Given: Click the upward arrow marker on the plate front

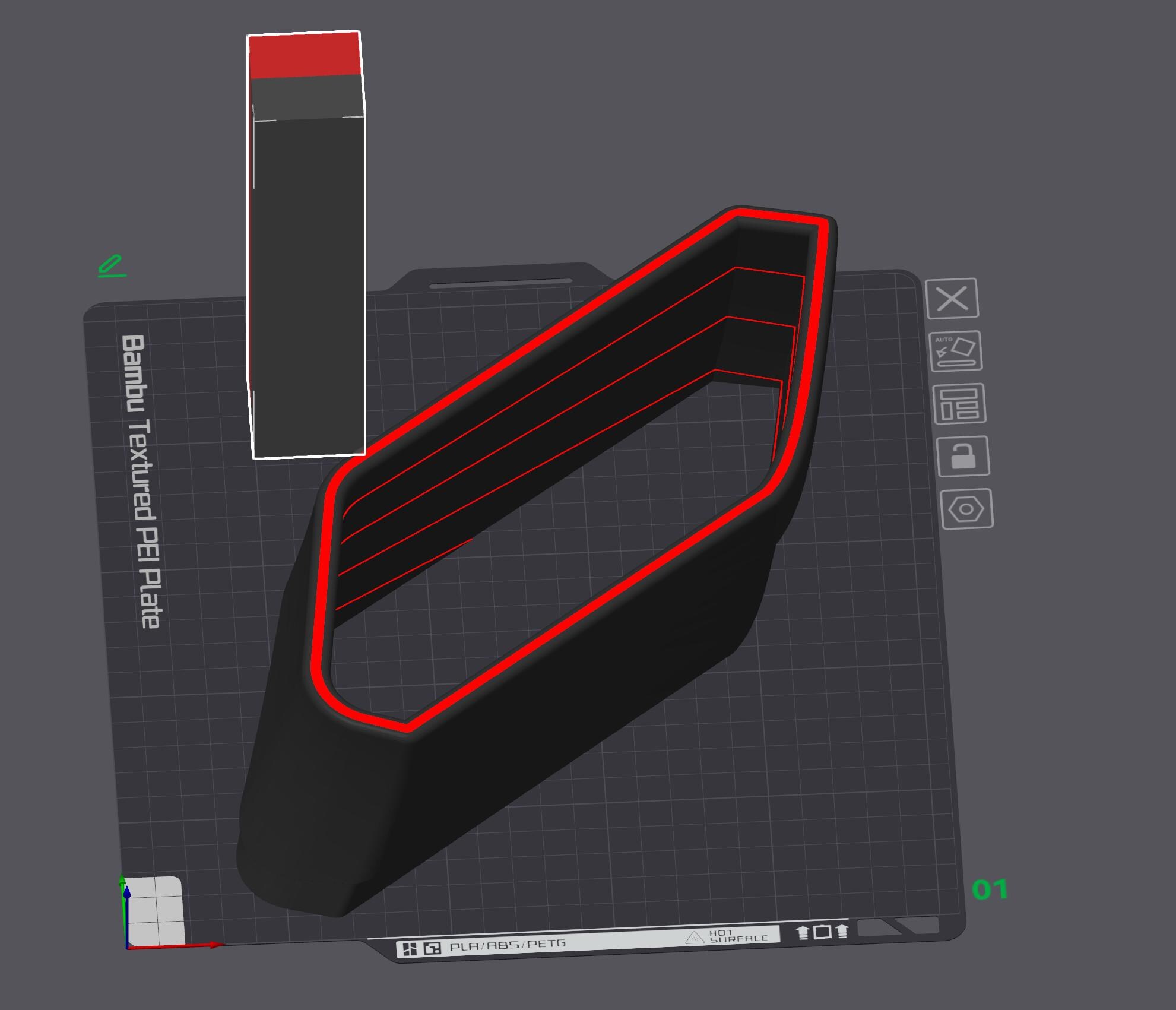Looking at the screenshot, I should click(x=803, y=932).
